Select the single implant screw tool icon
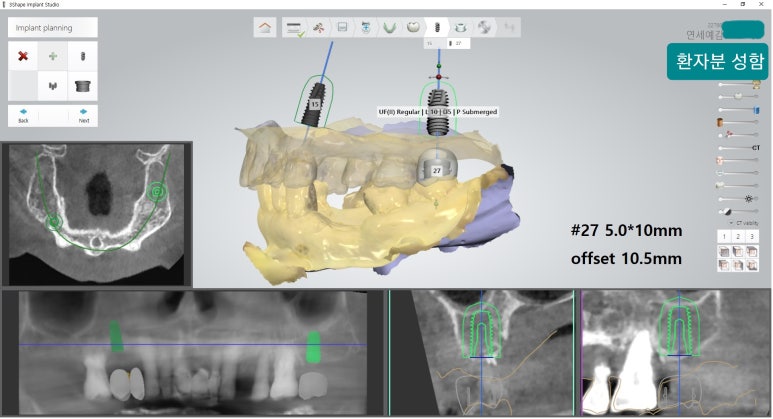 click(x=83, y=56)
